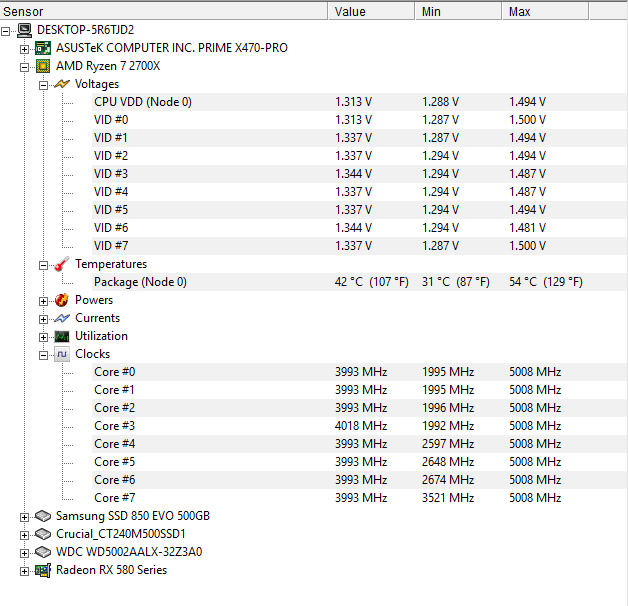Viewport: 628px width, 606px height.
Task: Click the 4018 MHz value of Core #3
Action: point(361,426)
